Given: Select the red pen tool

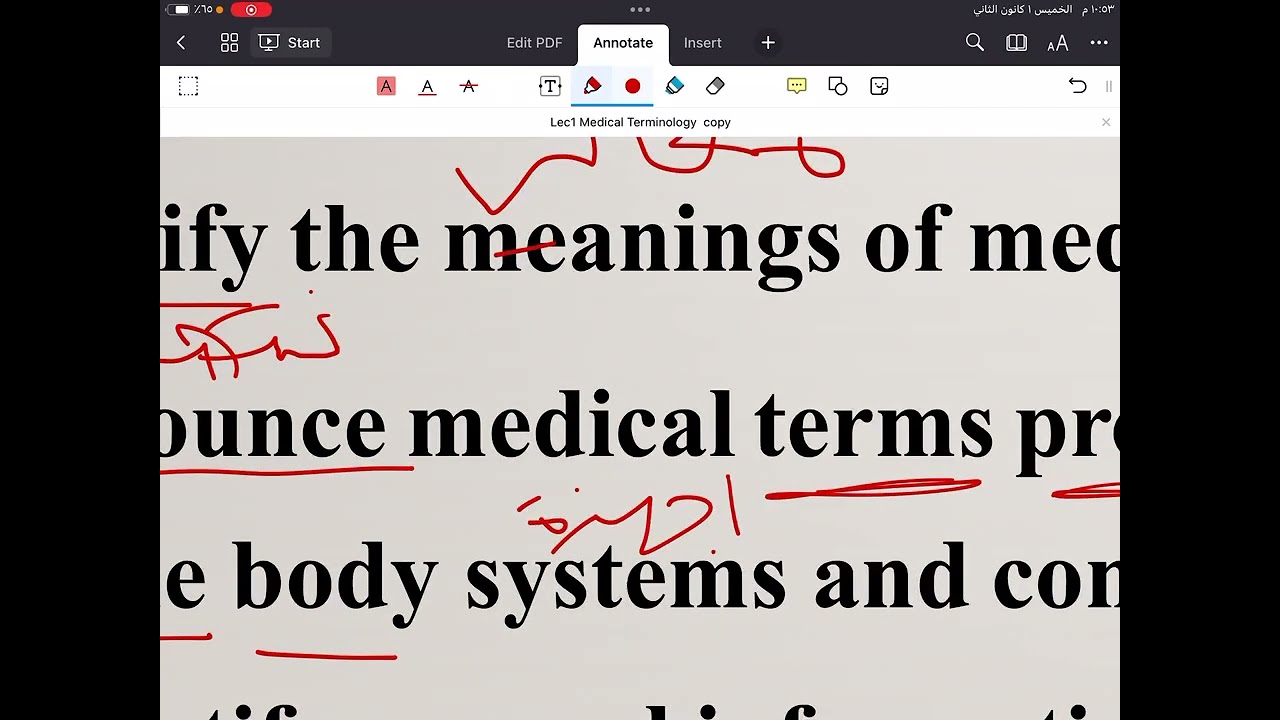Looking at the screenshot, I should [592, 86].
